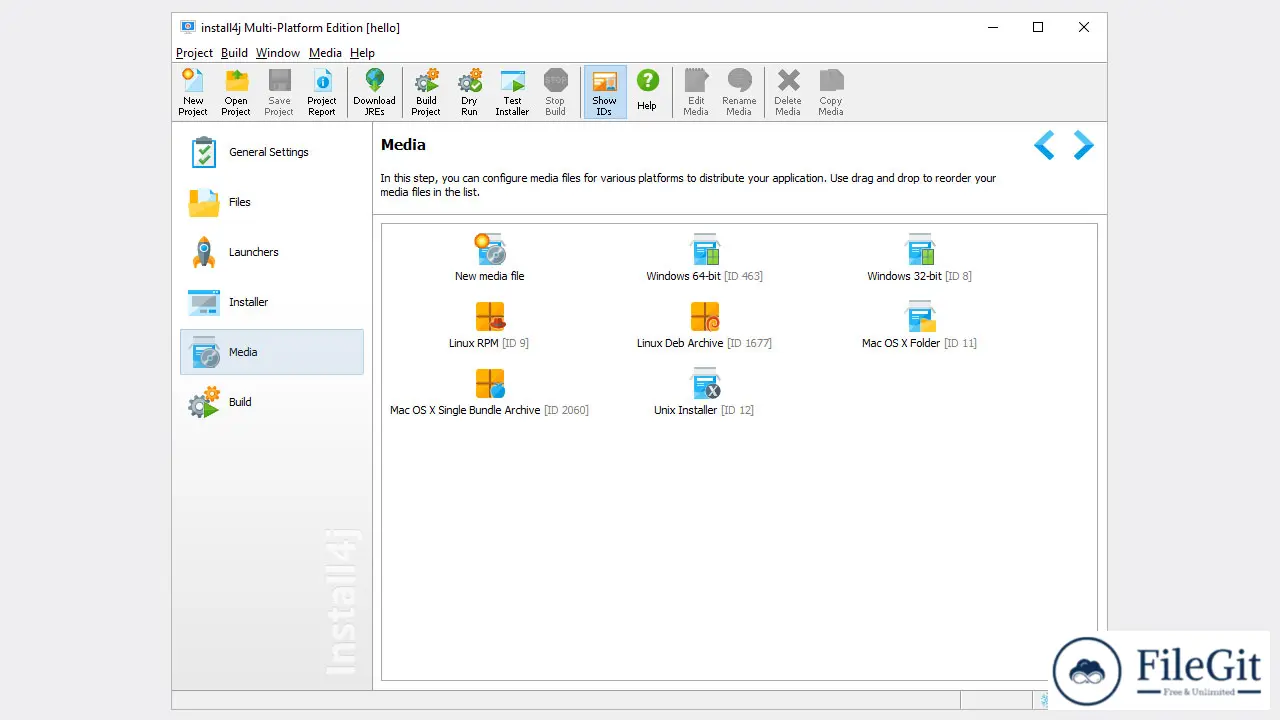Image resolution: width=1280 pixels, height=720 pixels.
Task: Go to the Build step in the sidebar
Action: 272,402
